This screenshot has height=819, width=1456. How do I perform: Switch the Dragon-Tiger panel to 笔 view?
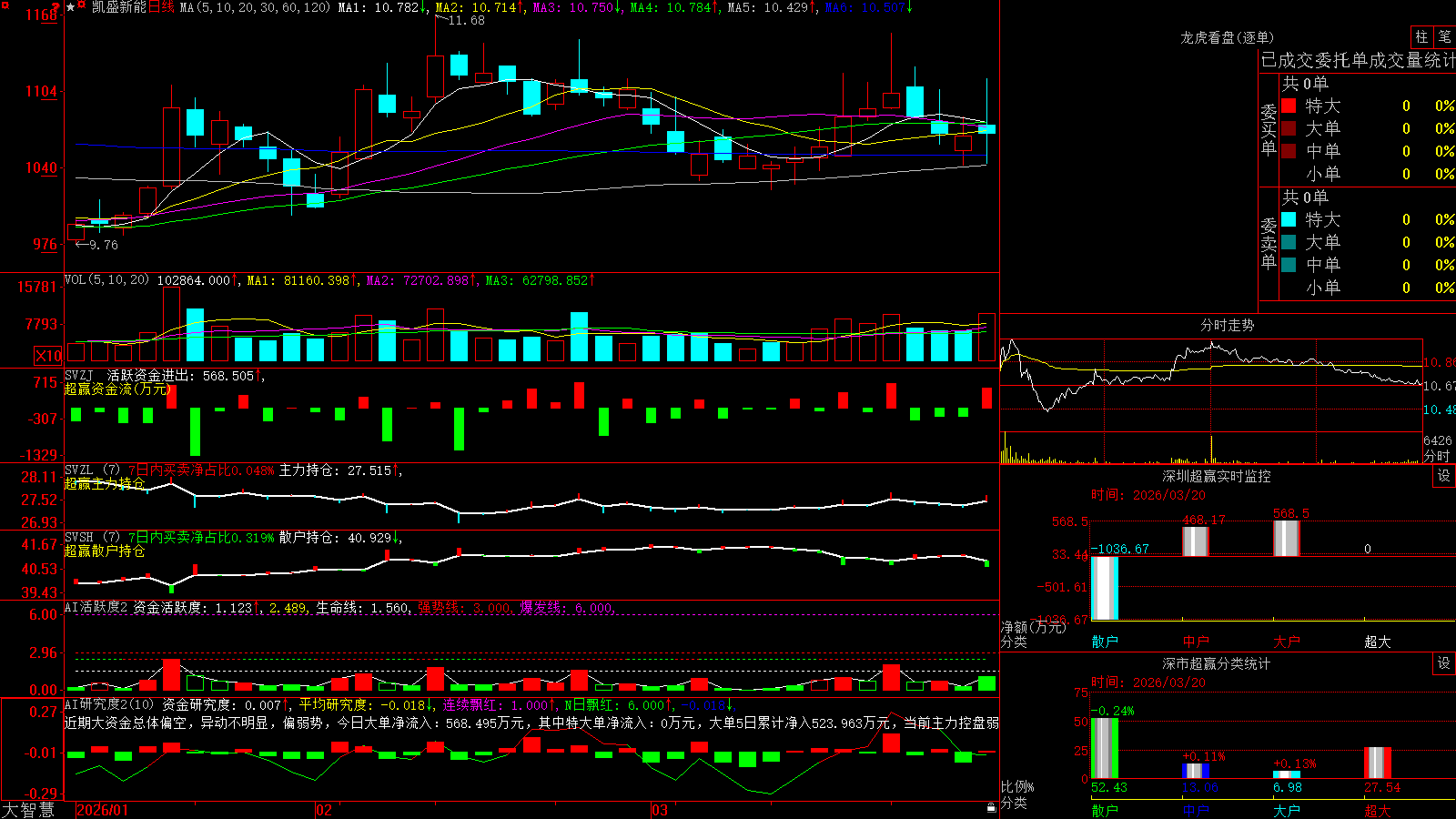tap(1444, 36)
